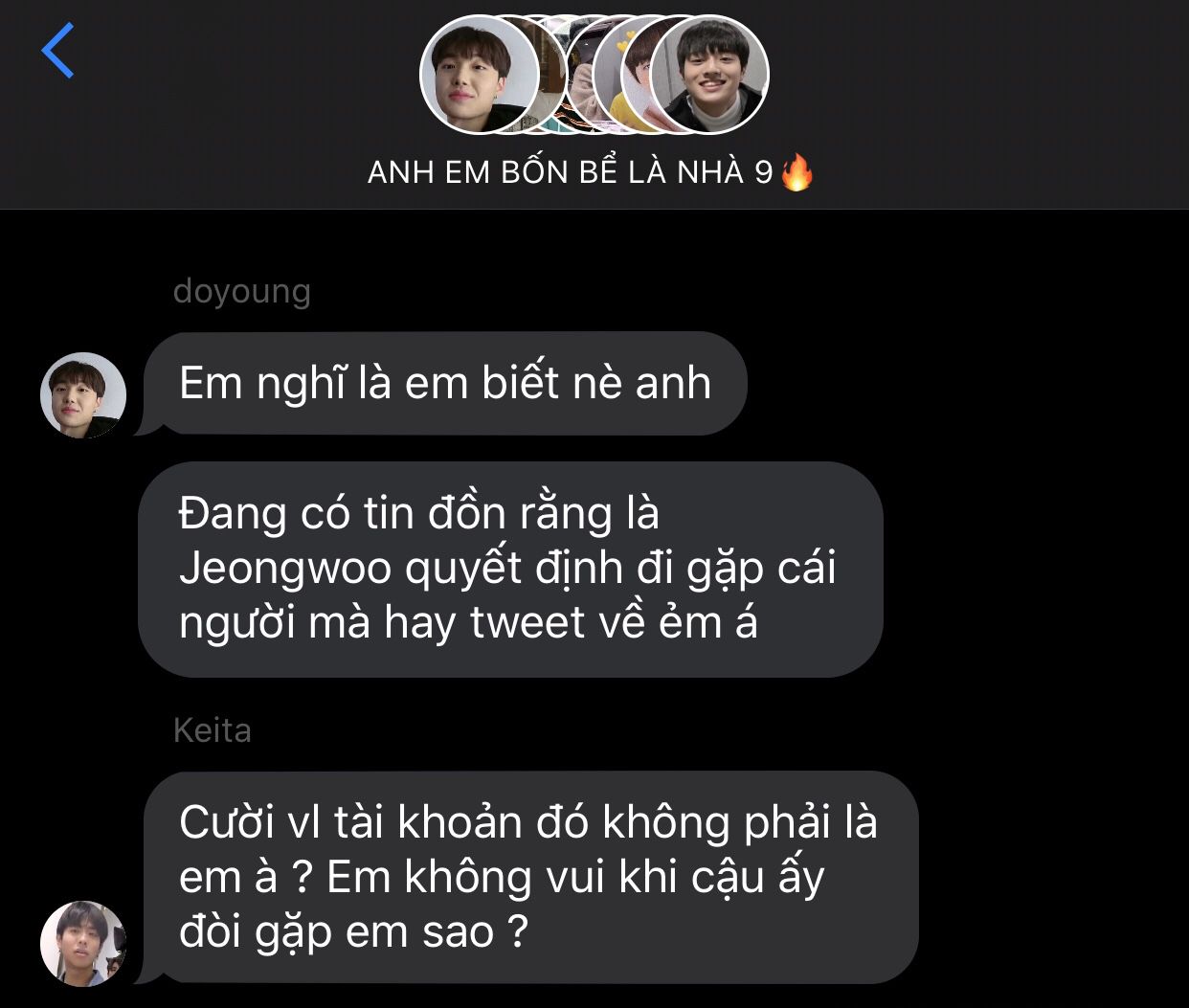The image size is (1189, 1008).
Task: Tap the words 'NHÀ' in the group name
Action: tap(710, 171)
